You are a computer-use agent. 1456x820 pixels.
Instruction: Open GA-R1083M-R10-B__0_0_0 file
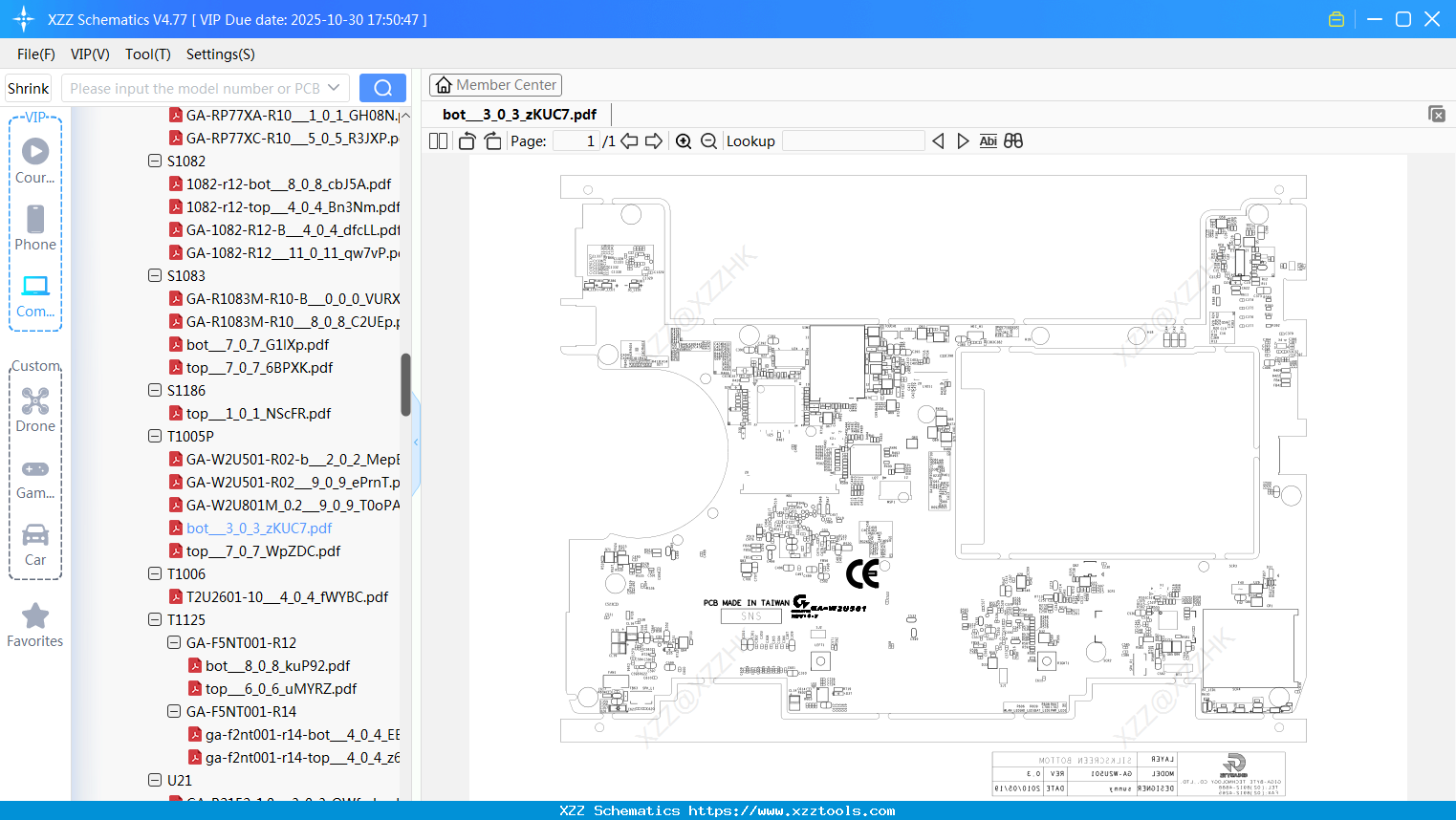coord(293,298)
